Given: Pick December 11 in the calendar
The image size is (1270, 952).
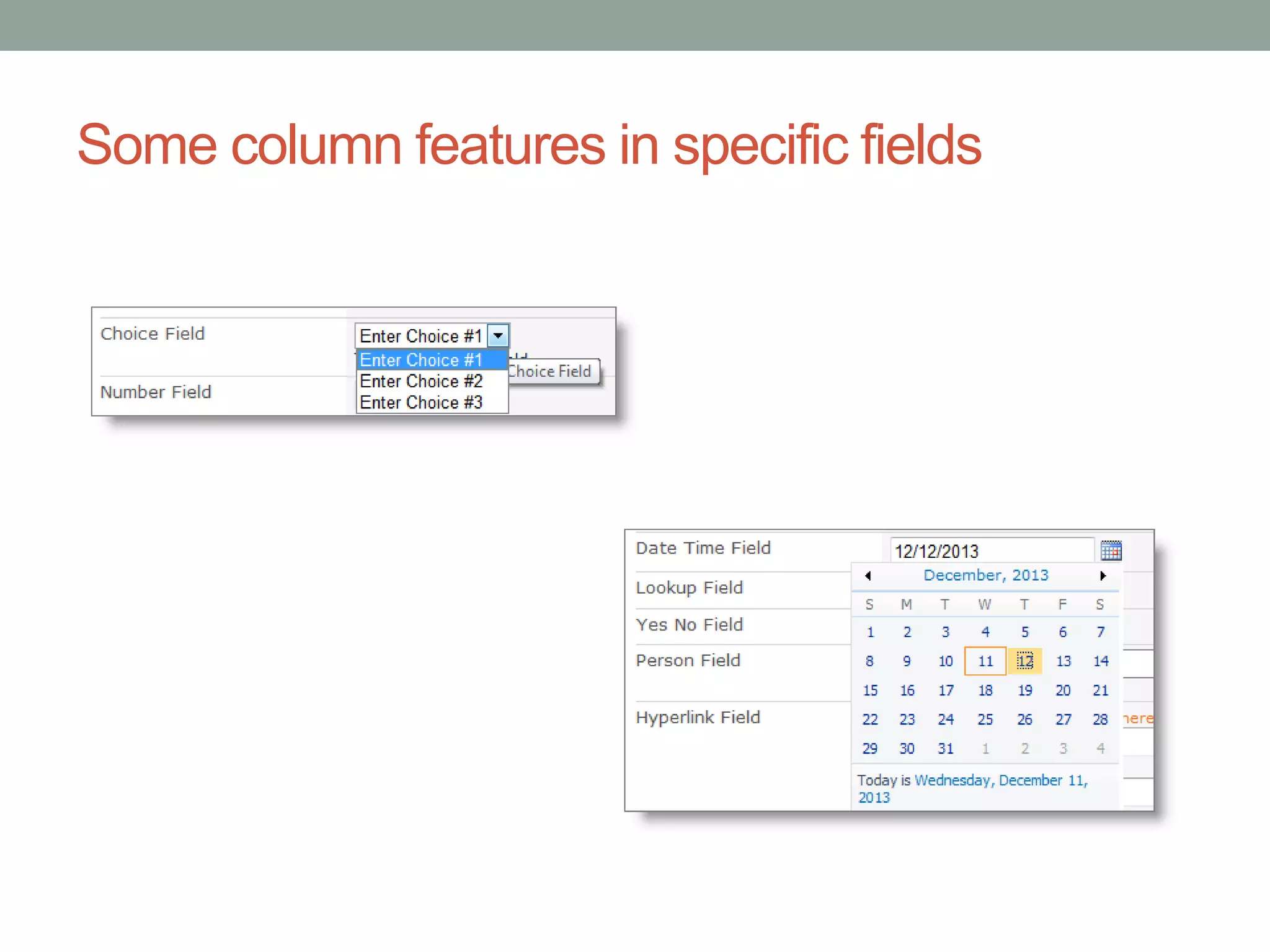Looking at the screenshot, I should click(x=985, y=661).
